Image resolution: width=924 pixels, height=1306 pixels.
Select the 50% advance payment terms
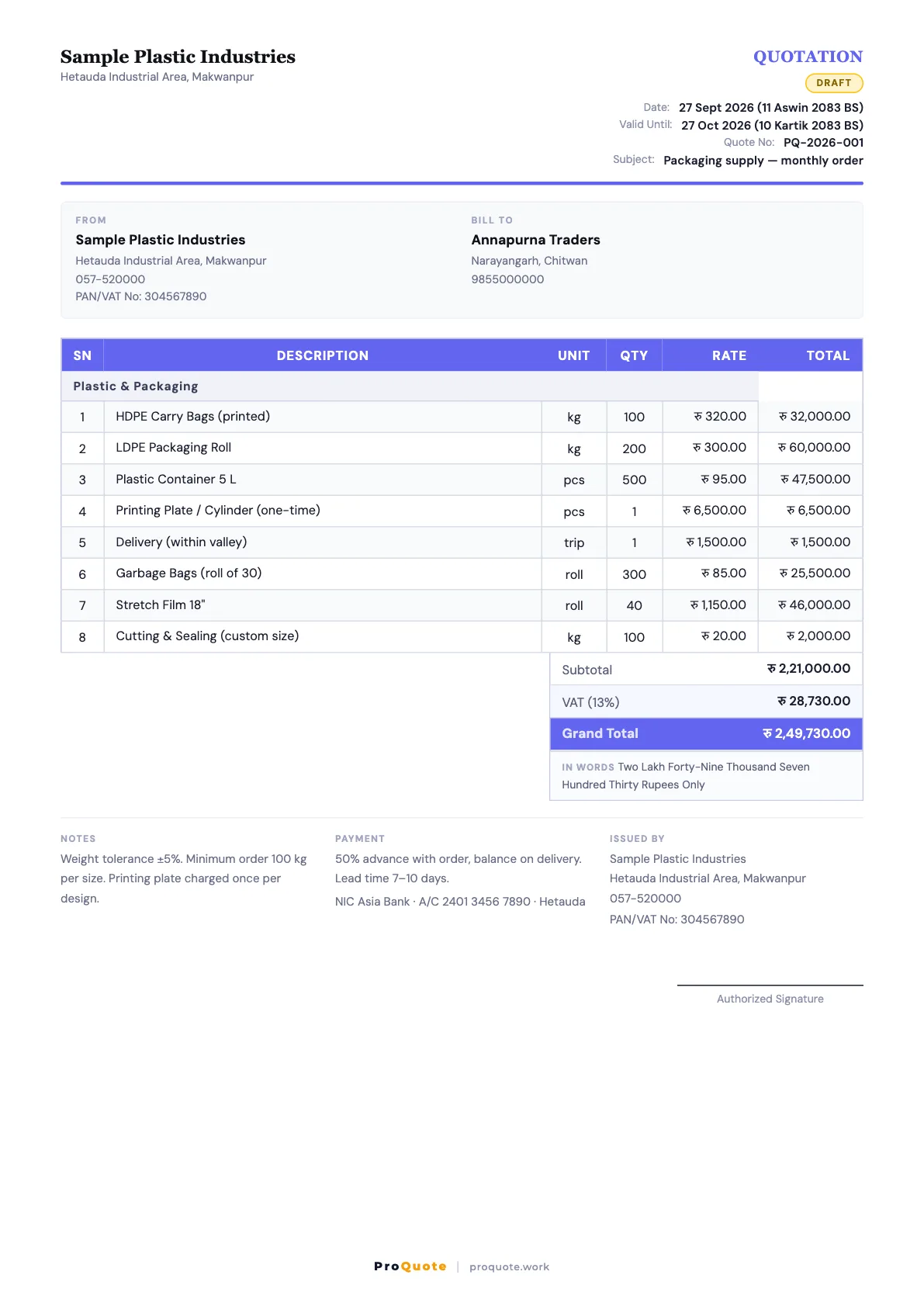point(459,869)
